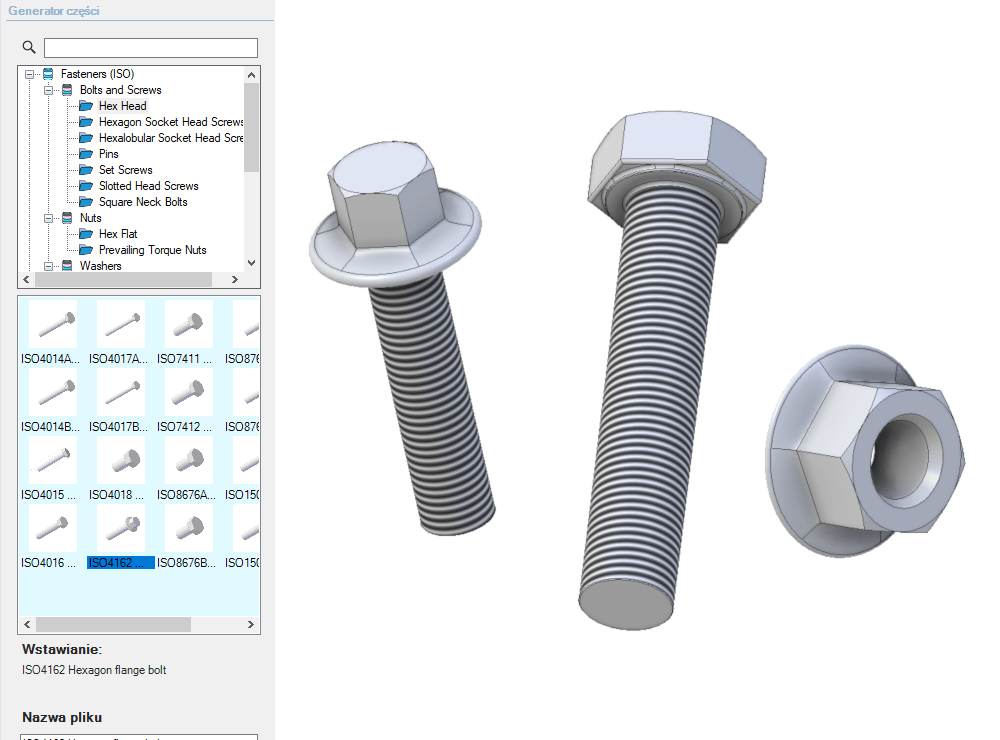Click in the parts search field
The image size is (1000, 740).
pos(150,48)
